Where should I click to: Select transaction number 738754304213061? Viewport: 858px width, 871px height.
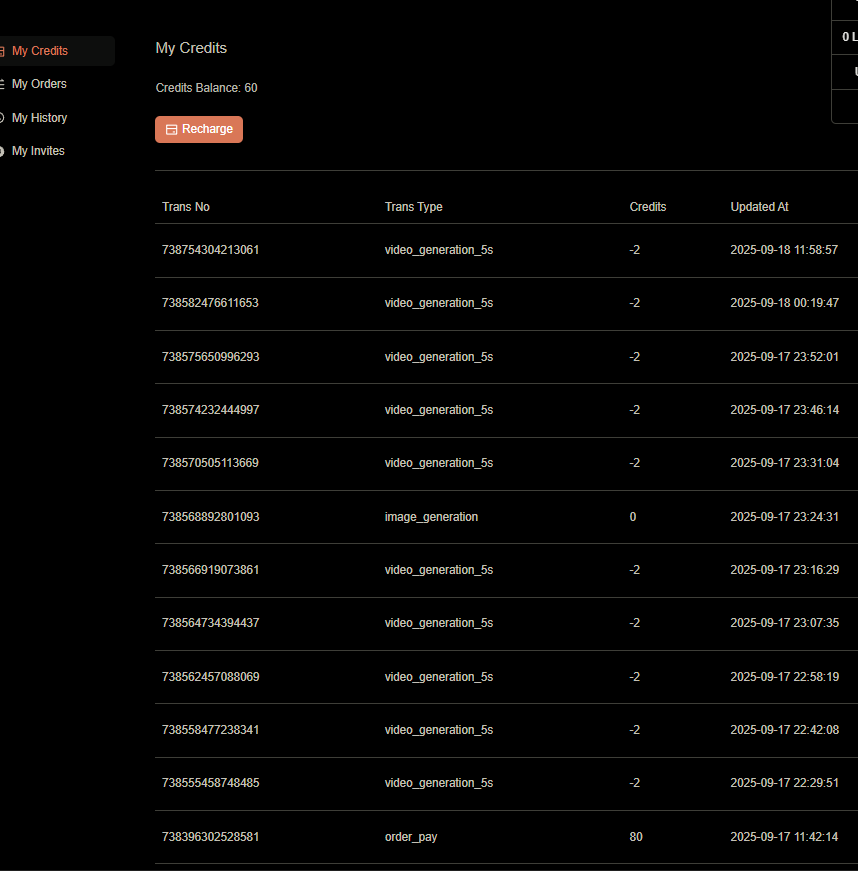pos(210,250)
